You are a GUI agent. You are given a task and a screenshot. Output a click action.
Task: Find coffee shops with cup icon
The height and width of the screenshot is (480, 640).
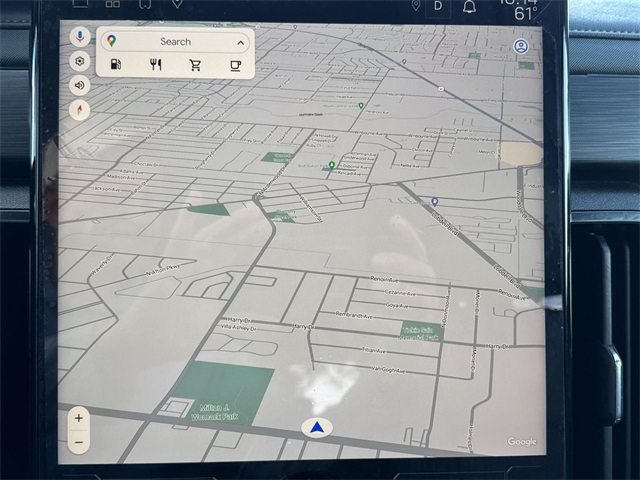pyautogui.click(x=236, y=65)
